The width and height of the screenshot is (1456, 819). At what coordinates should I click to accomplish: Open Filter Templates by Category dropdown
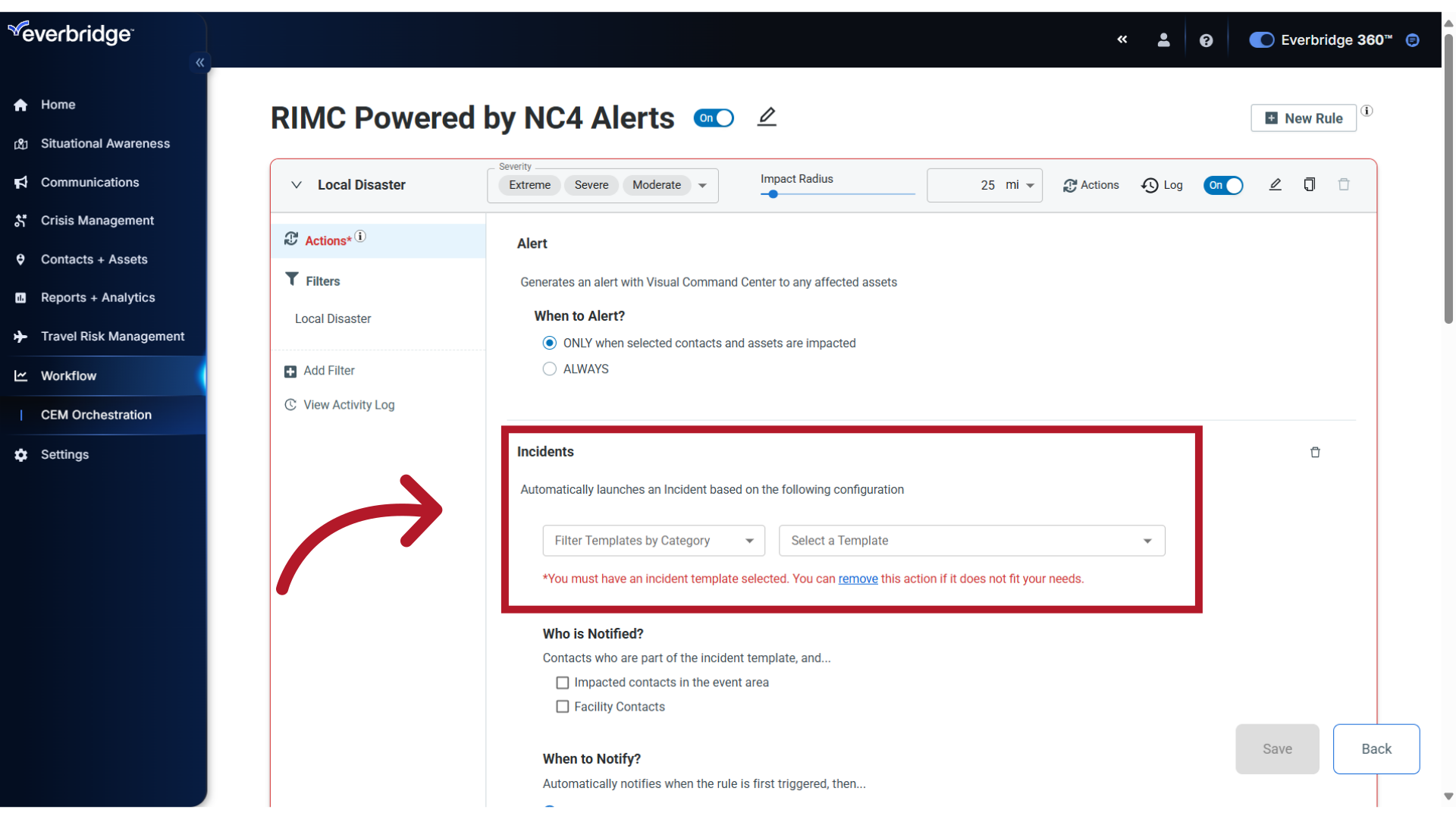click(x=654, y=541)
